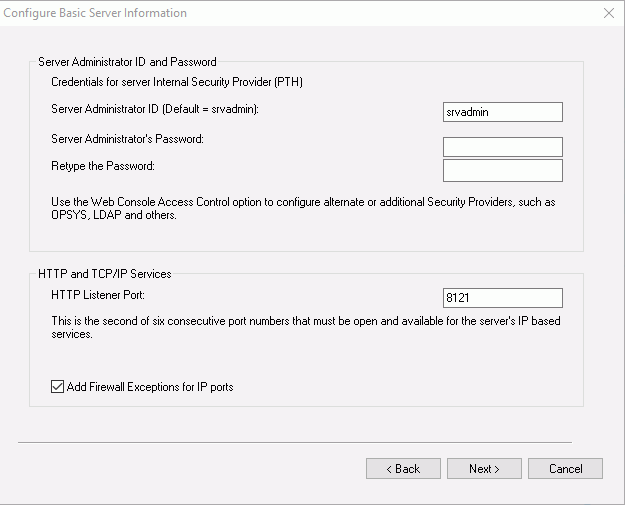Screen dimensions: 625x505
Task: Proceed with the Next button
Action: point(484,469)
